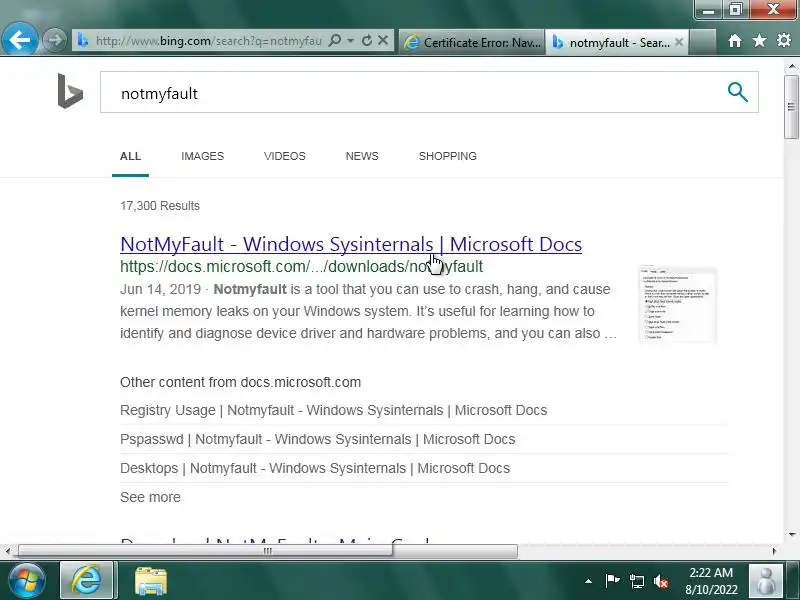The image size is (800, 600).
Task: Stop loading with the address bar X
Action: pos(383,40)
